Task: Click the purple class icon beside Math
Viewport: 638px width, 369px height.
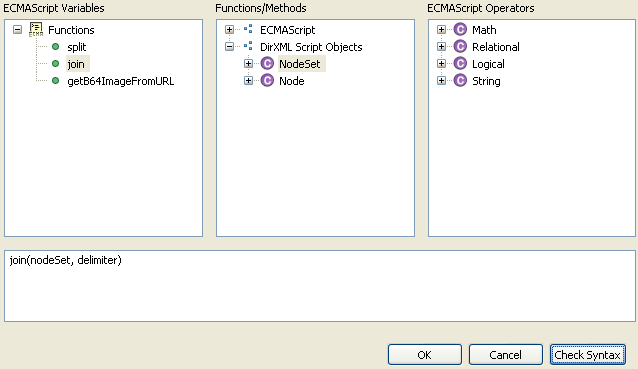Action: (460, 30)
